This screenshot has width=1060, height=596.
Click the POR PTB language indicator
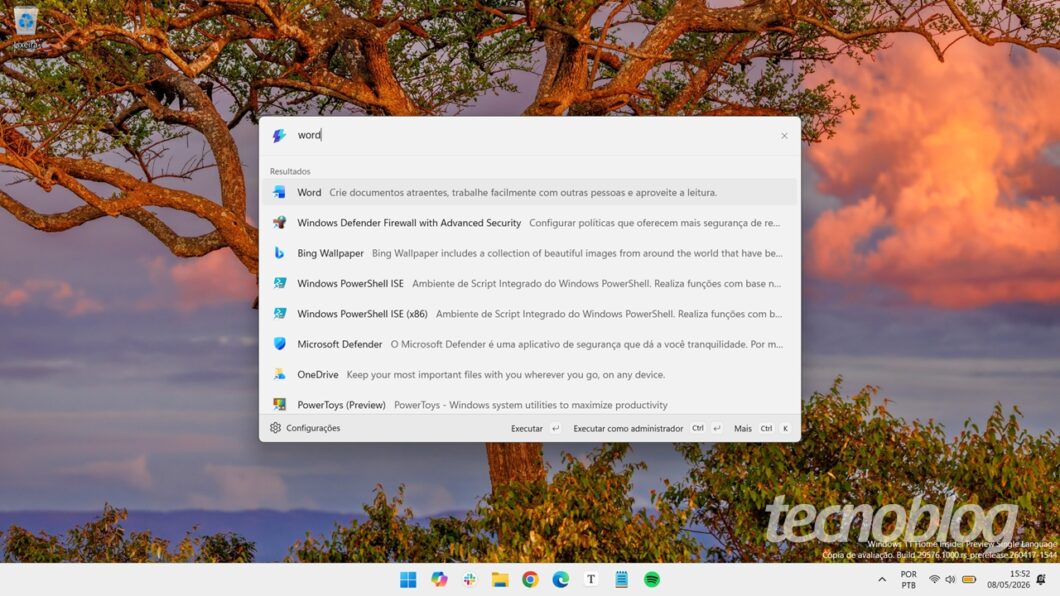pos(909,580)
